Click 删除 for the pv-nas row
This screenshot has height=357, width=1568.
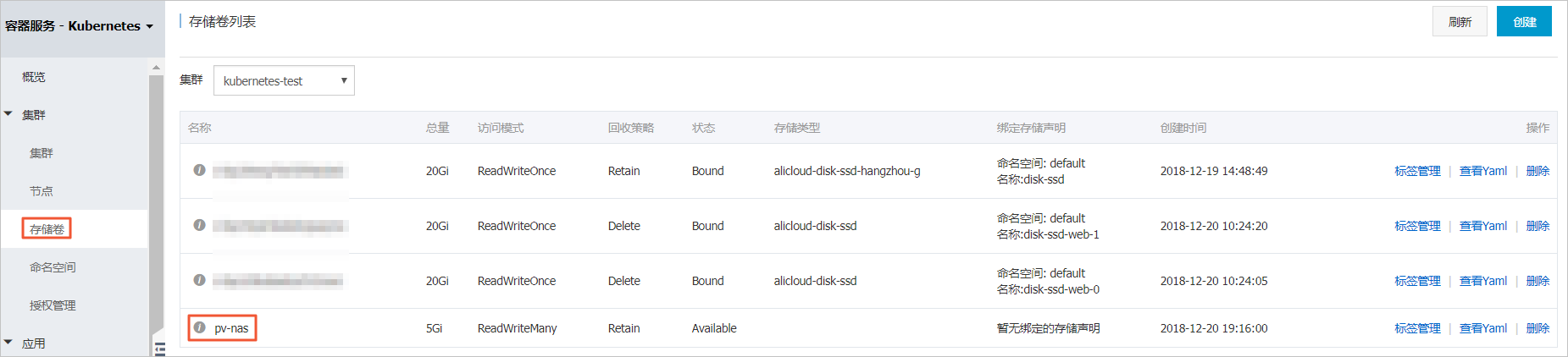pos(1538,328)
